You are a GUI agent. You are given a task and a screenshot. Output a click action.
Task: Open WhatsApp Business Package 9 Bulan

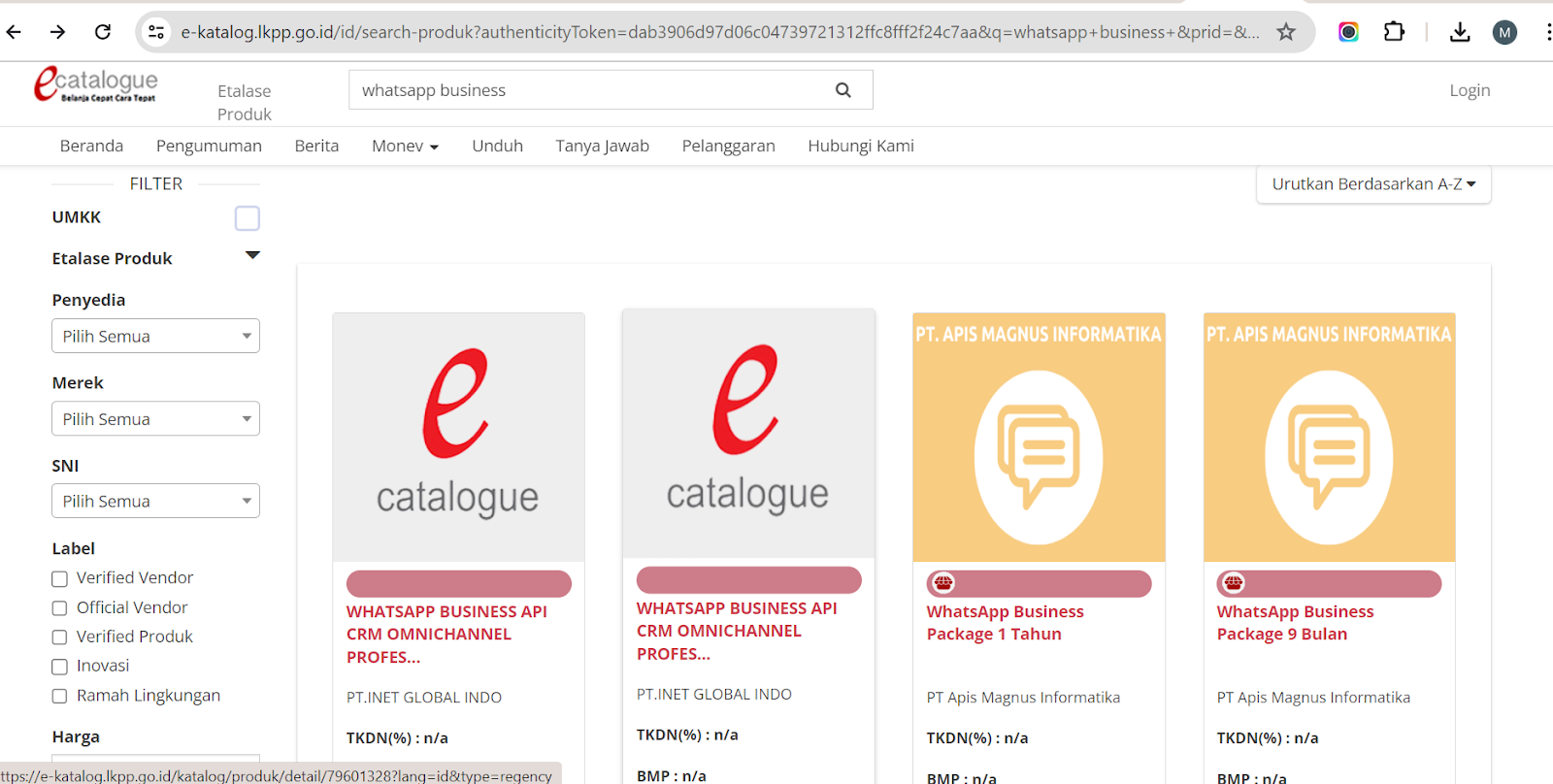pos(1295,623)
